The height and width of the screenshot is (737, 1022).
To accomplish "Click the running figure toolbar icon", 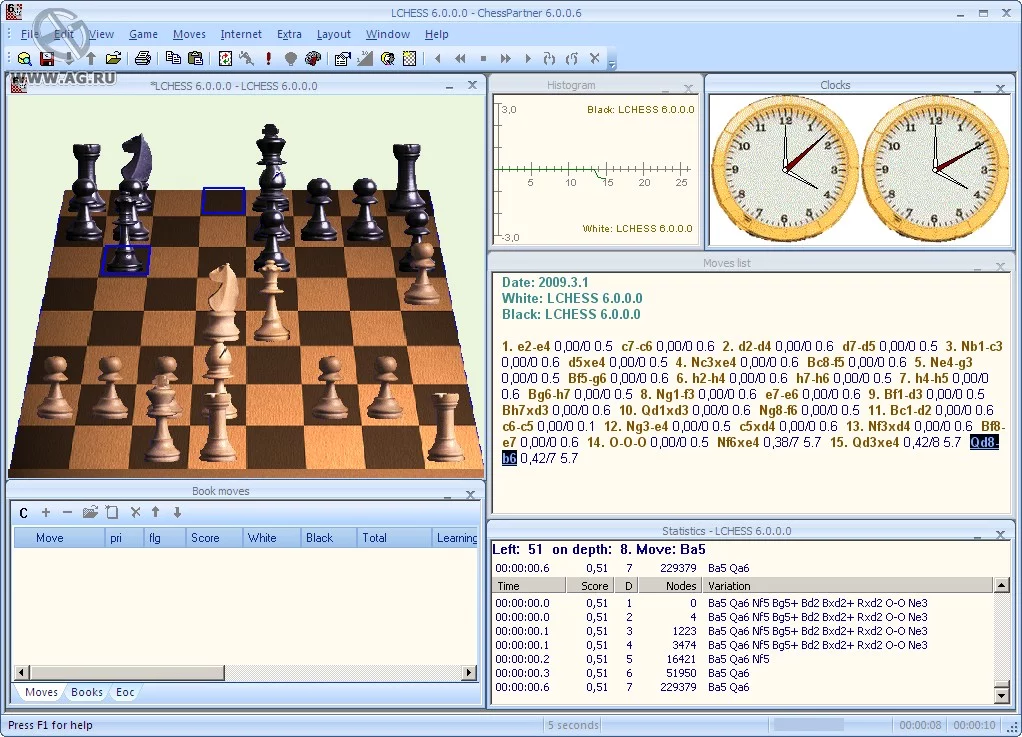I will pos(246,59).
